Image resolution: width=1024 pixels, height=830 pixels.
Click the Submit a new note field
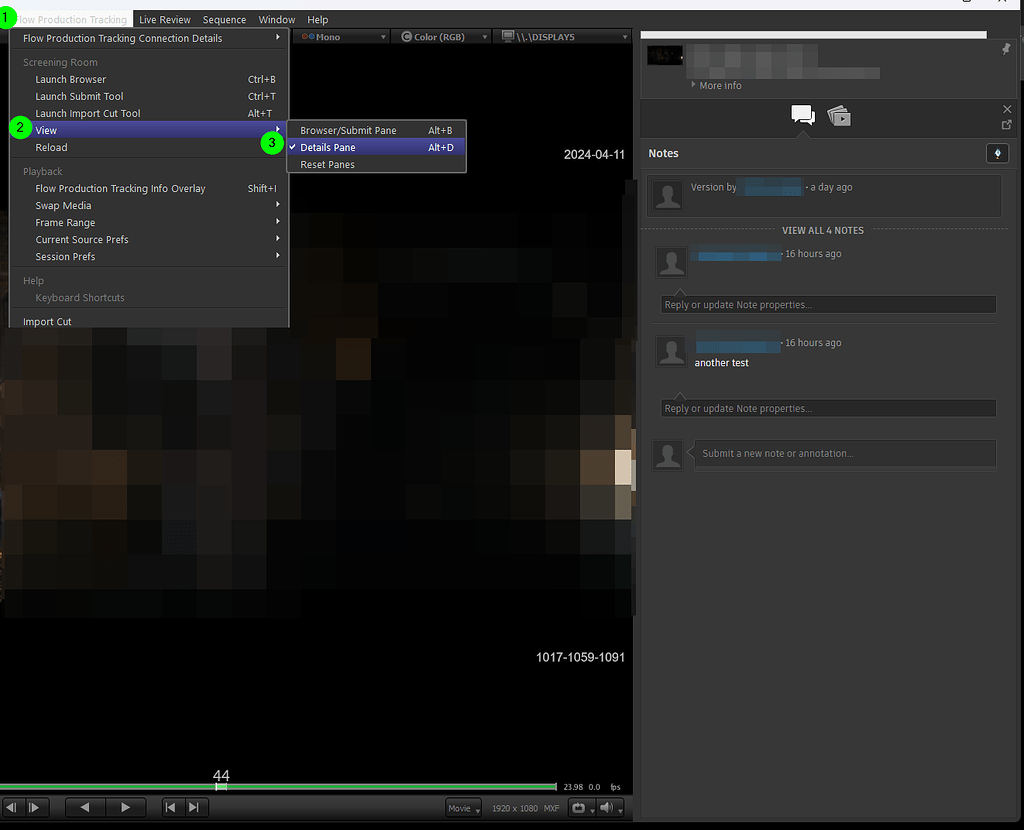point(845,455)
